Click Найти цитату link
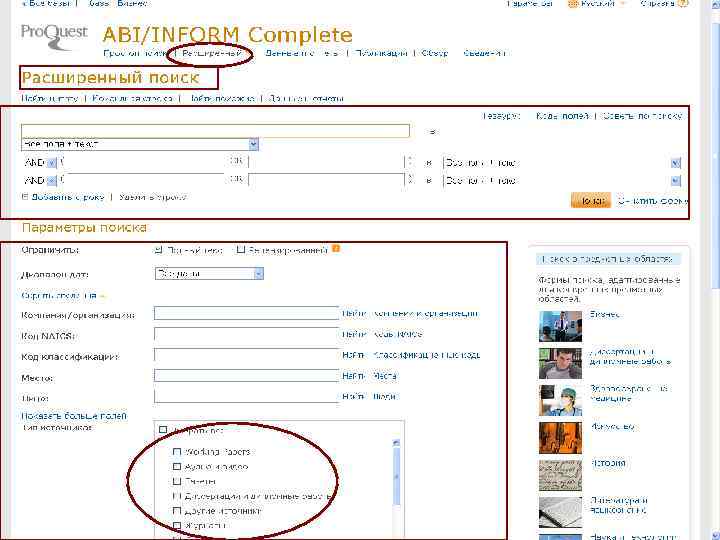Image resolution: width=720 pixels, height=540 pixels. point(50,98)
